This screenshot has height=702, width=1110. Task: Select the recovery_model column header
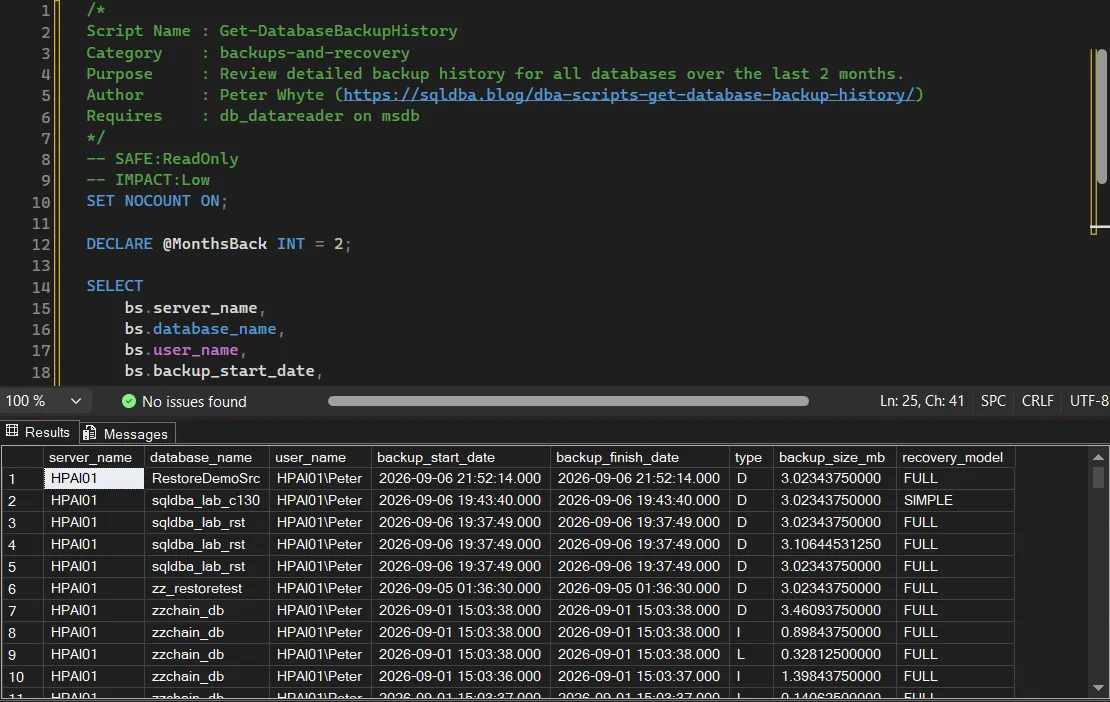[x=955, y=457]
